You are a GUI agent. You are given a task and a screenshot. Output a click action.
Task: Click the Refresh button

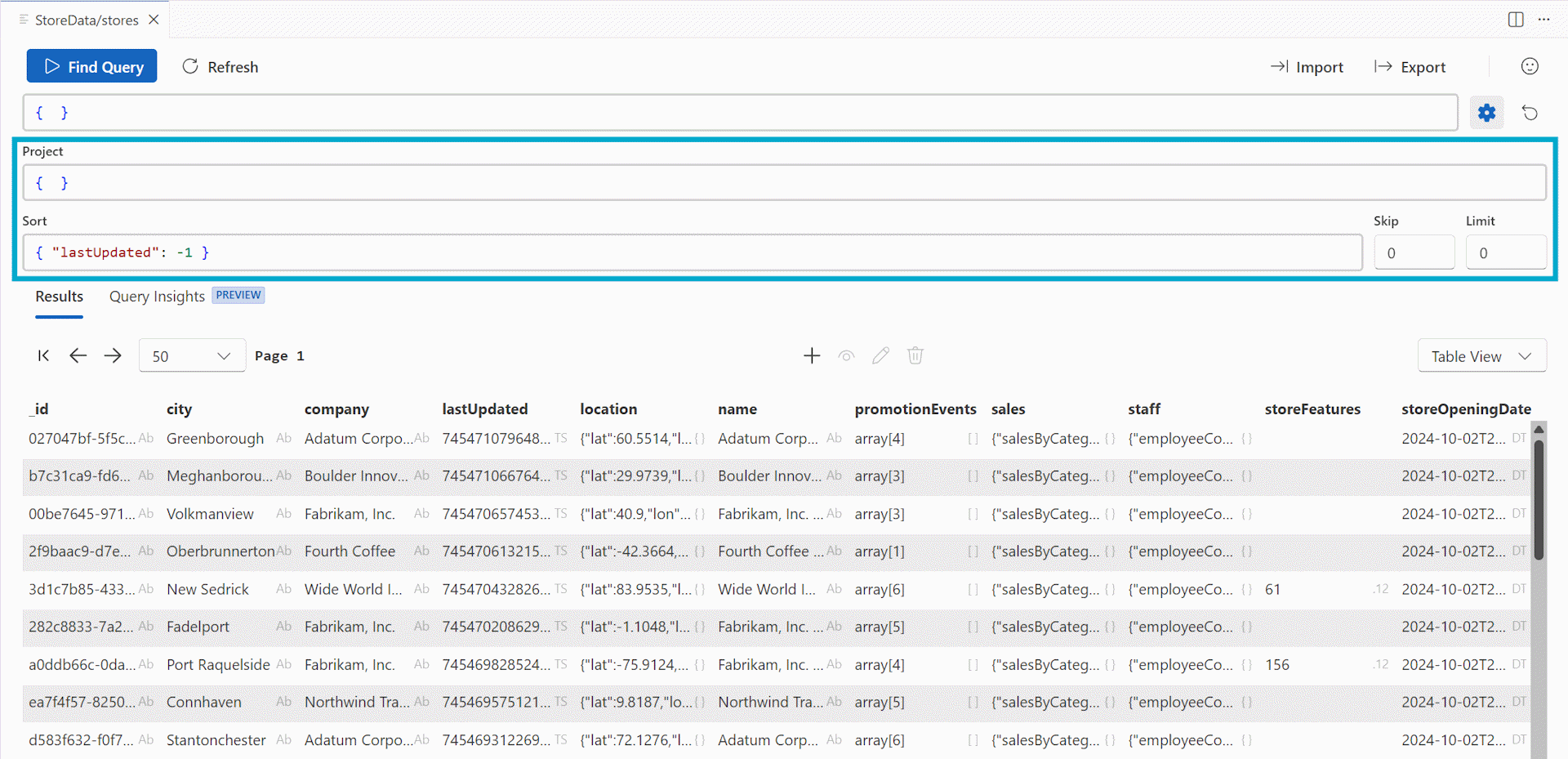[x=220, y=66]
